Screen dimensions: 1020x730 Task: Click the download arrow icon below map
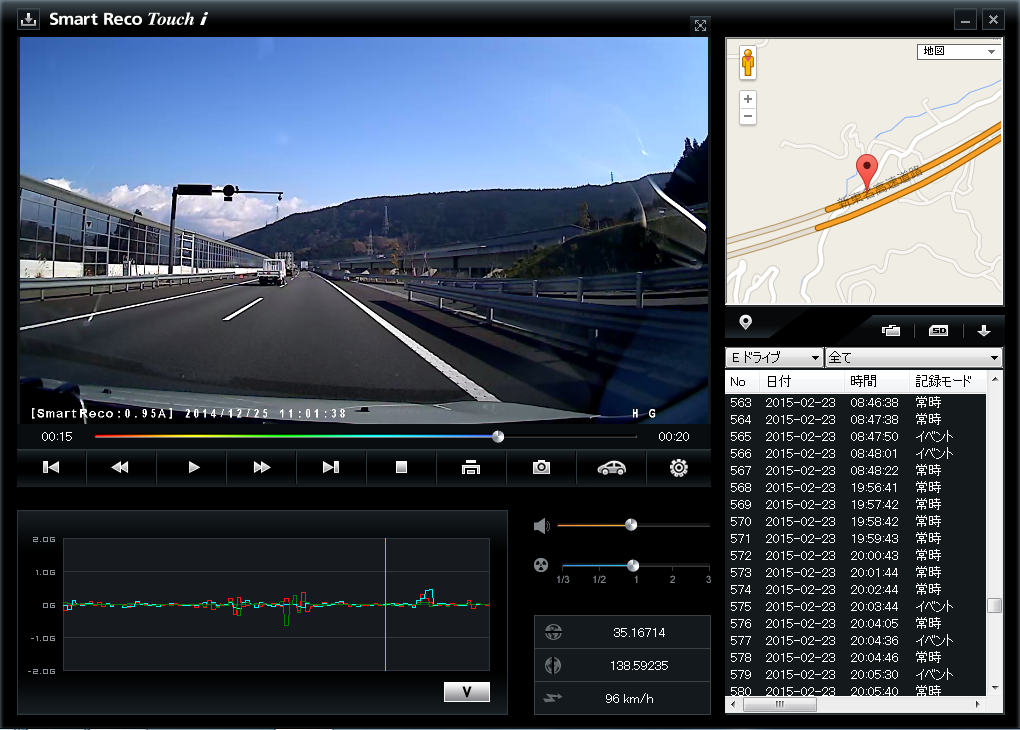pos(984,331)
